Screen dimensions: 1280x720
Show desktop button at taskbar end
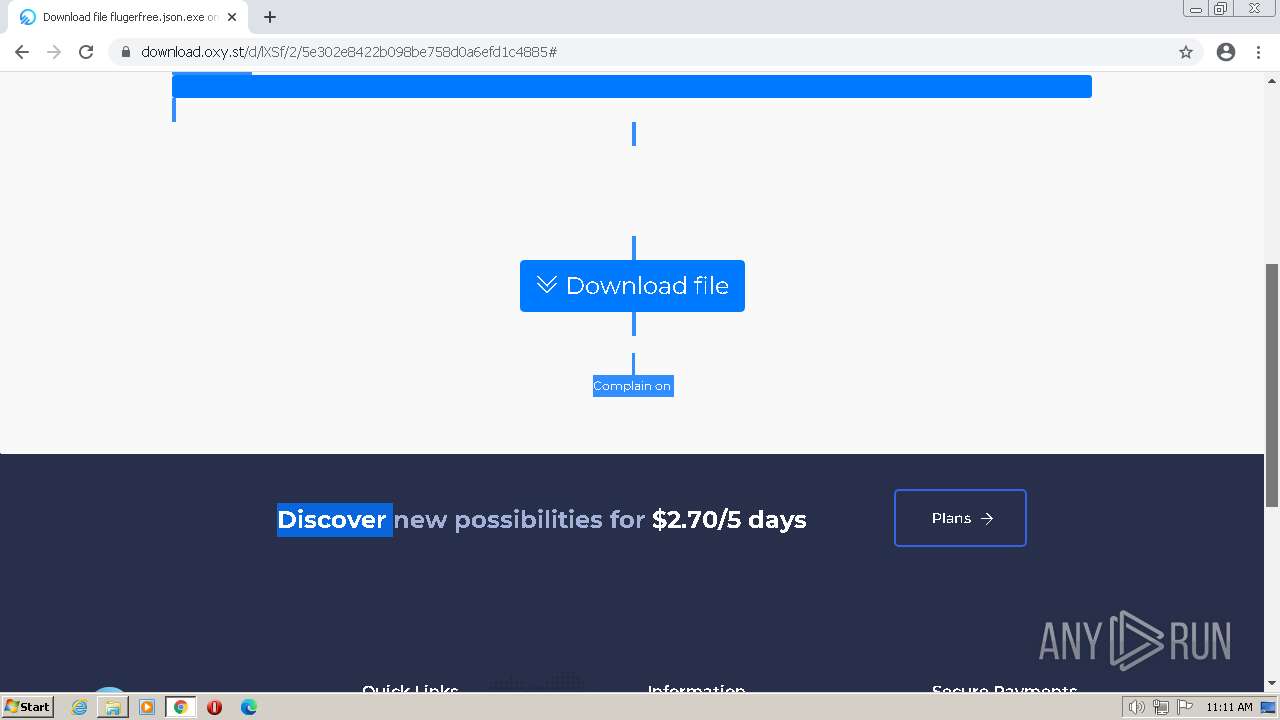pyautogui.click(x=1268, y=707)
